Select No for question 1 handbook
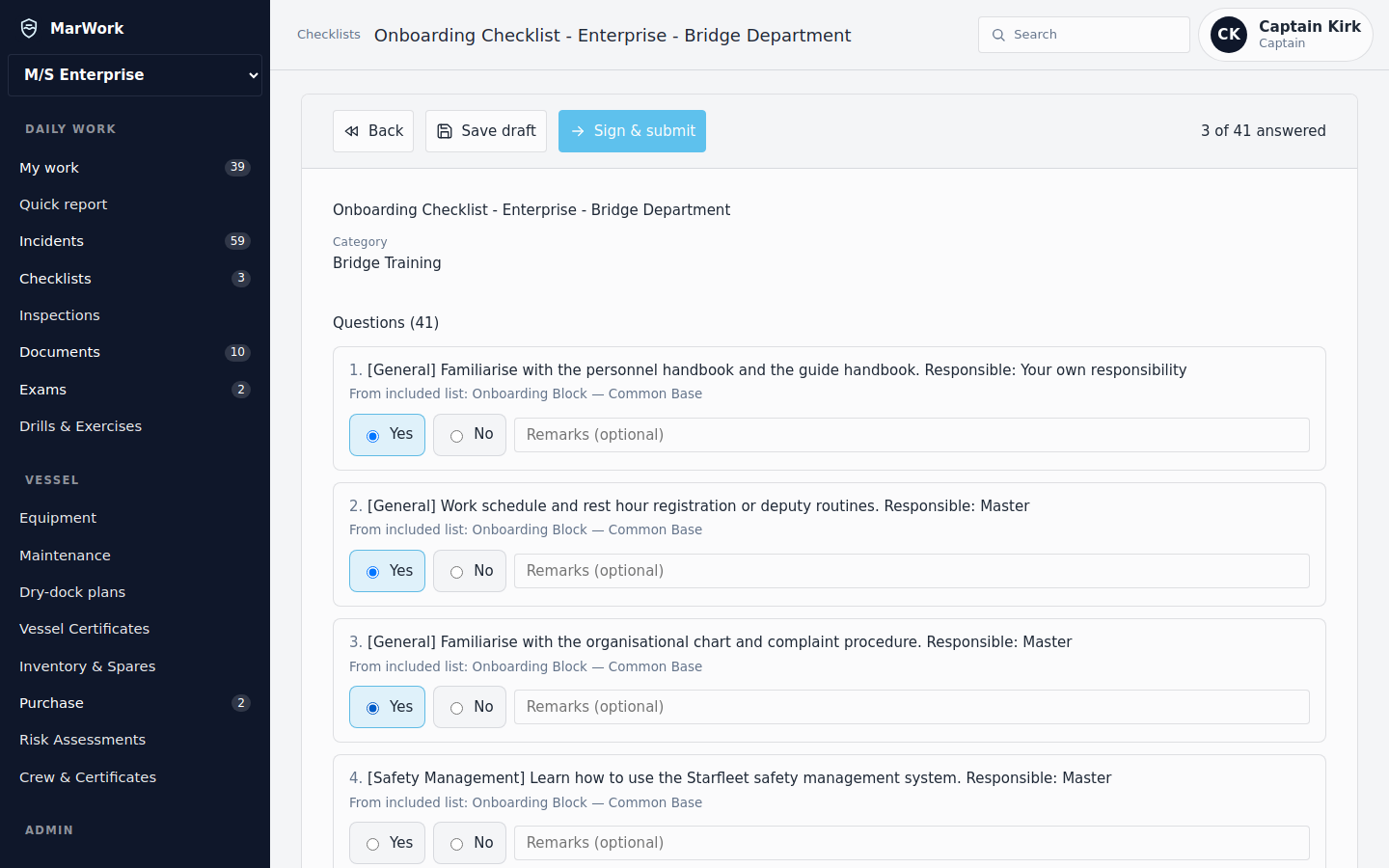 click(470, 435)
